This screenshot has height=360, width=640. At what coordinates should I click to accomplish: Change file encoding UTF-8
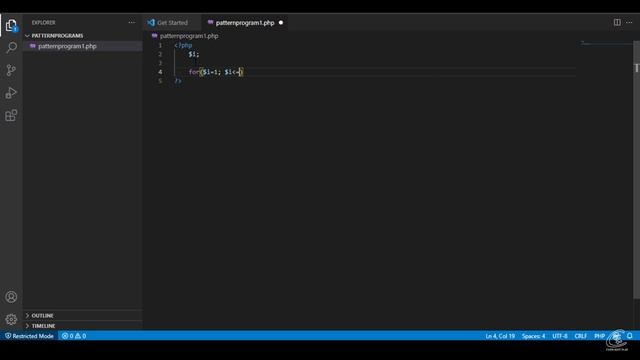560,336
